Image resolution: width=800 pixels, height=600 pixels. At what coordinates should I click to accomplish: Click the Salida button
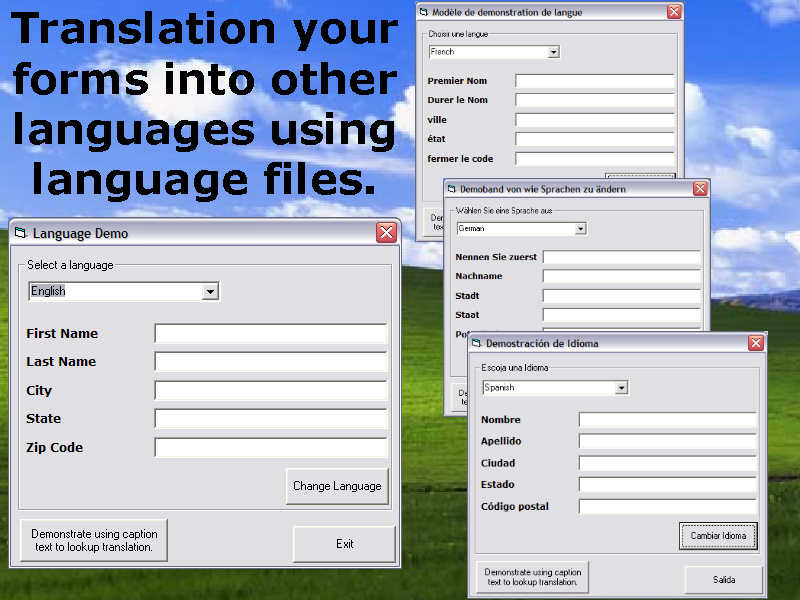pos(723,580)
